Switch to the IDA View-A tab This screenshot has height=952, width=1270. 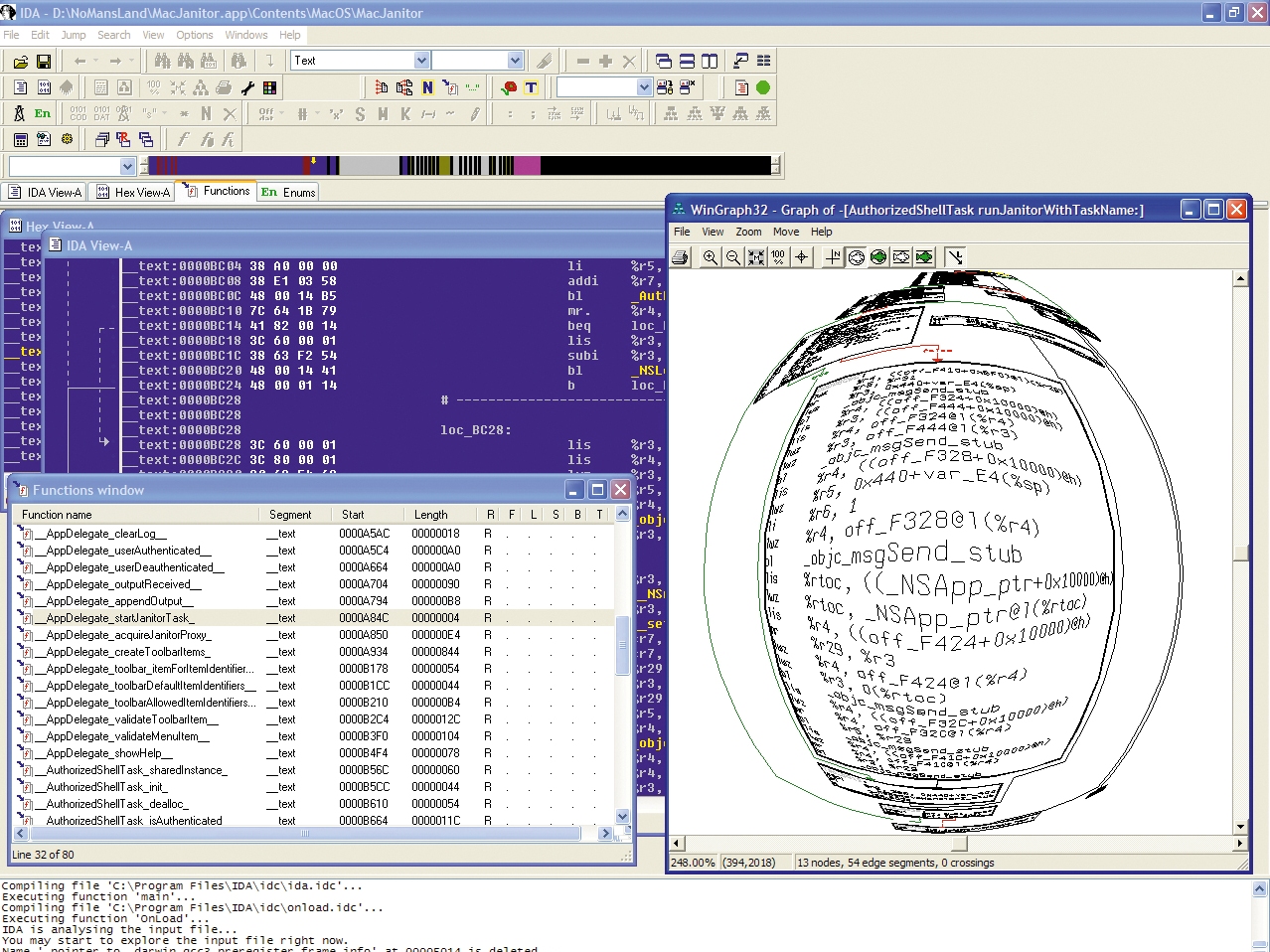[x=45, y=193]
